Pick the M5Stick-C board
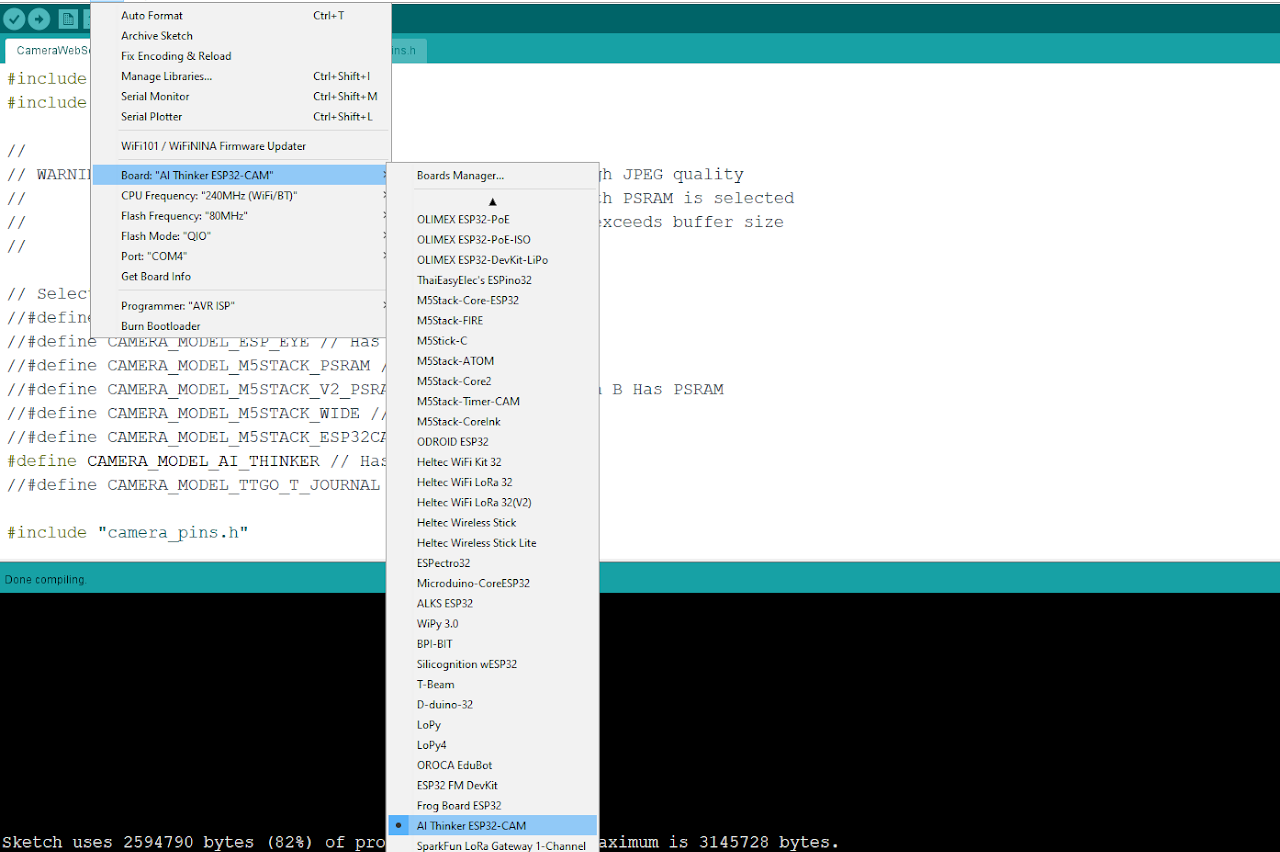Screen dimensions: 1280x852 [x=493, y=340]
